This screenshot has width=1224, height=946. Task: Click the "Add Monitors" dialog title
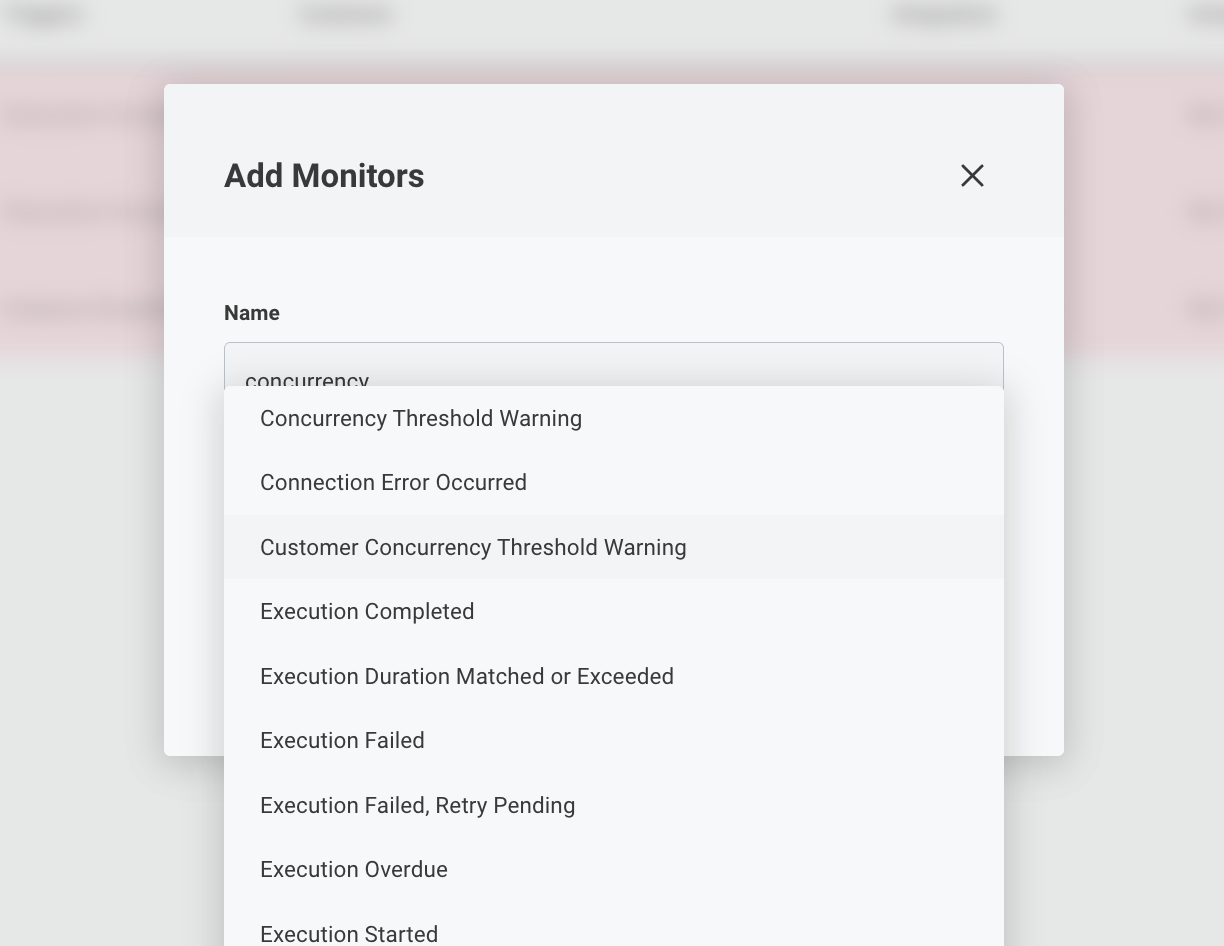coord(324,175)
